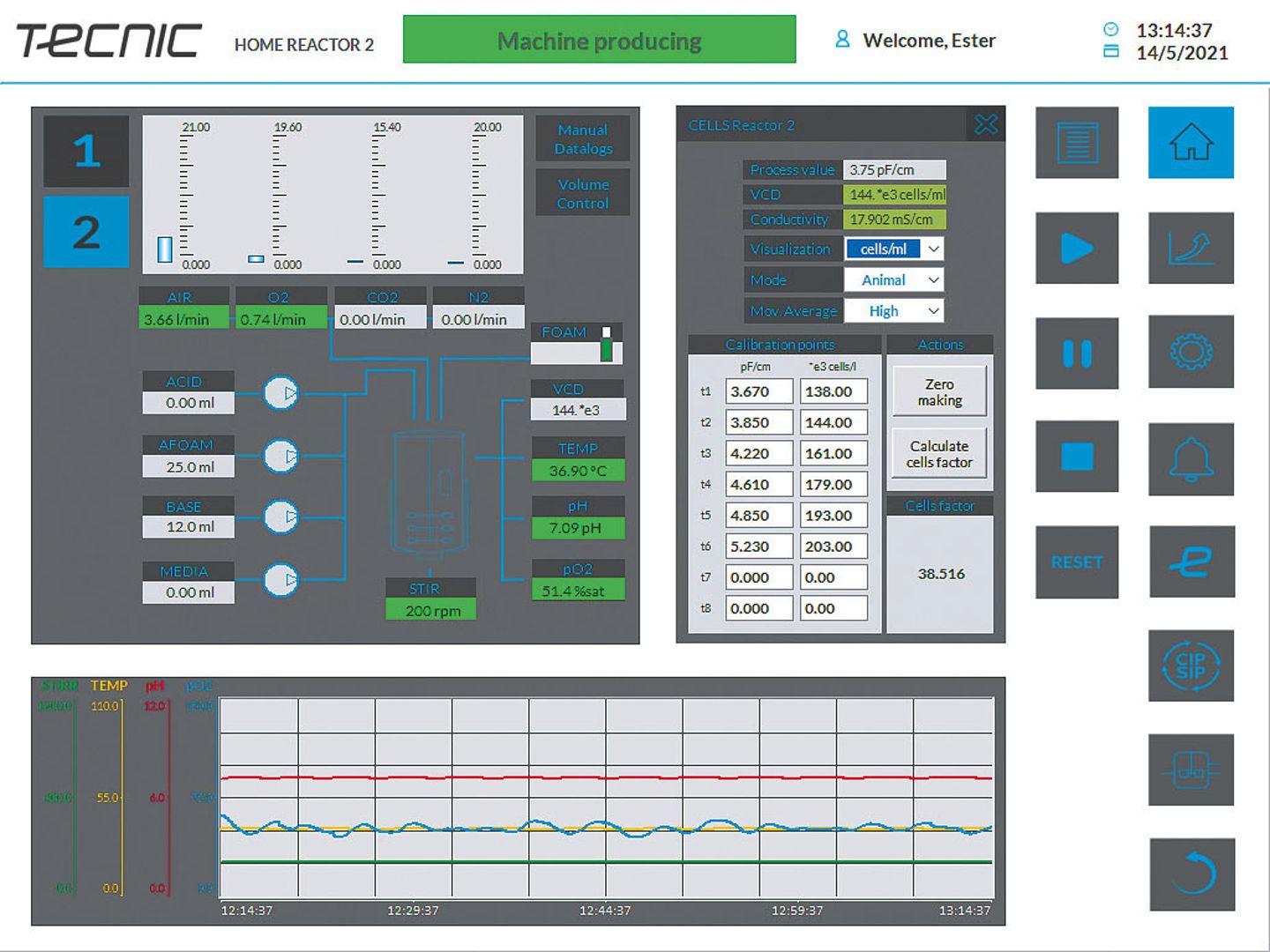Click the STIR value 200 rpm
Image resolution: width=1270 pixels, height=952 pixels.
(431, 610)
